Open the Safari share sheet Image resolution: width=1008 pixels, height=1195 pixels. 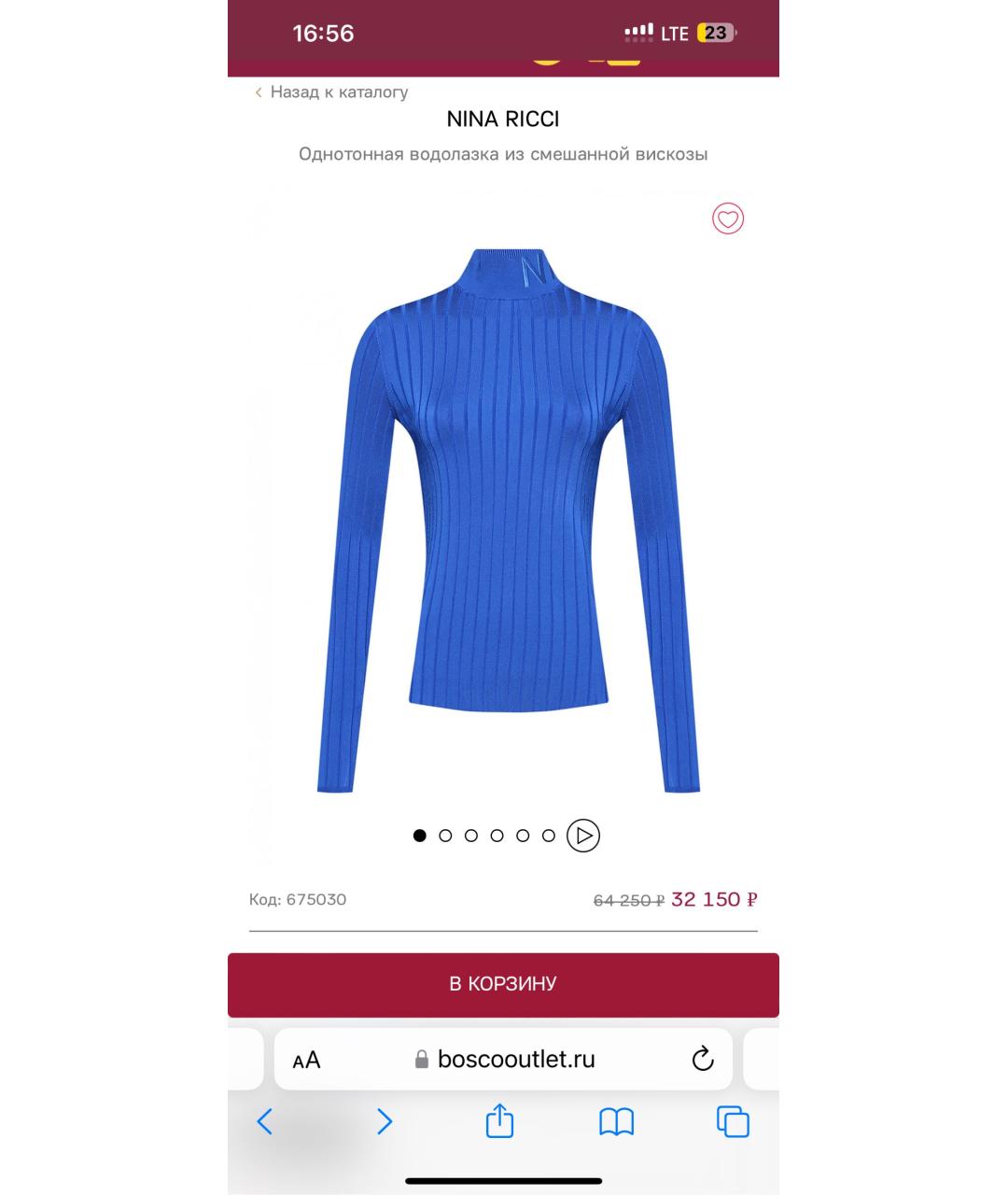click(500, 1120)
